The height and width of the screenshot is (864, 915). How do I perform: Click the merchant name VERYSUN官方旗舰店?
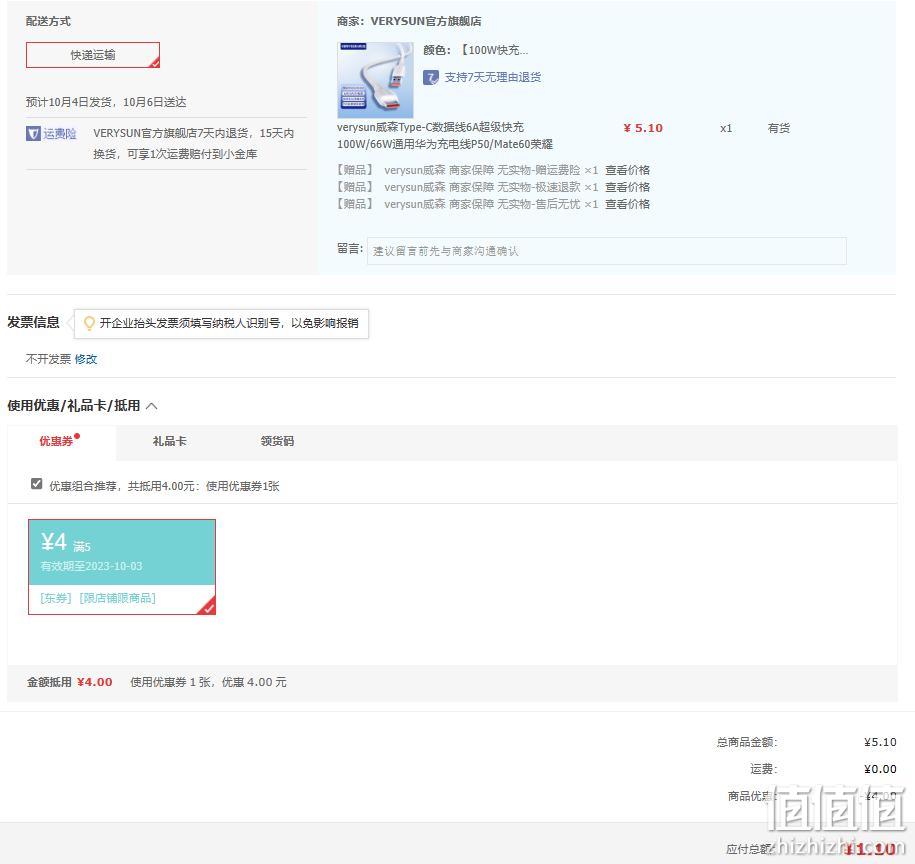[x=426, y=21]
